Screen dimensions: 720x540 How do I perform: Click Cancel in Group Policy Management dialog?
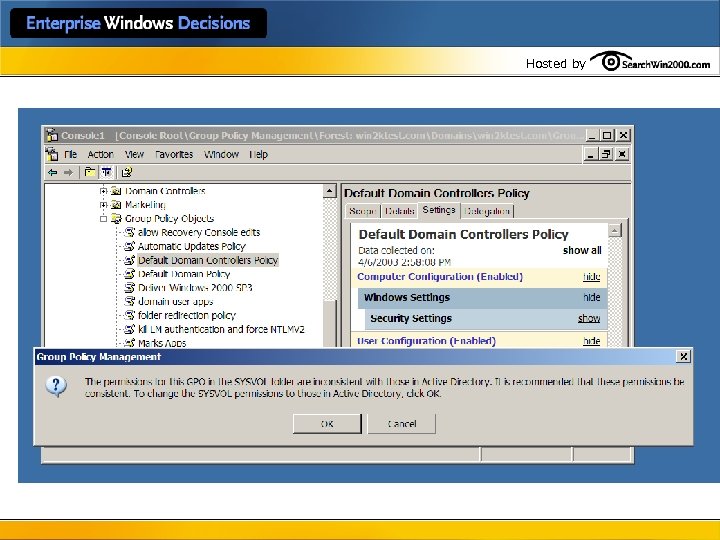point(401,423)
